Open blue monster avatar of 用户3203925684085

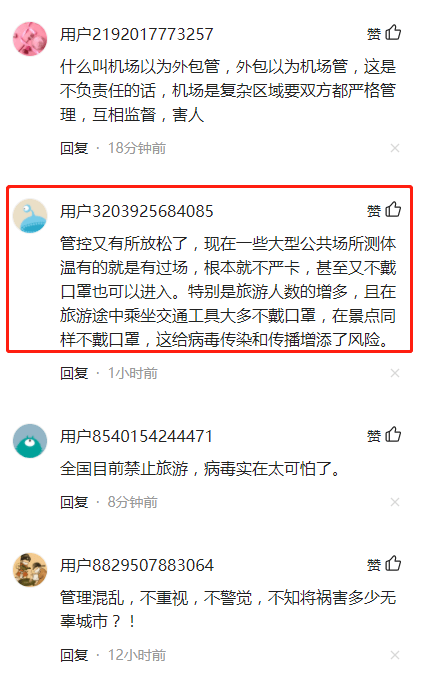coord(30,216)
